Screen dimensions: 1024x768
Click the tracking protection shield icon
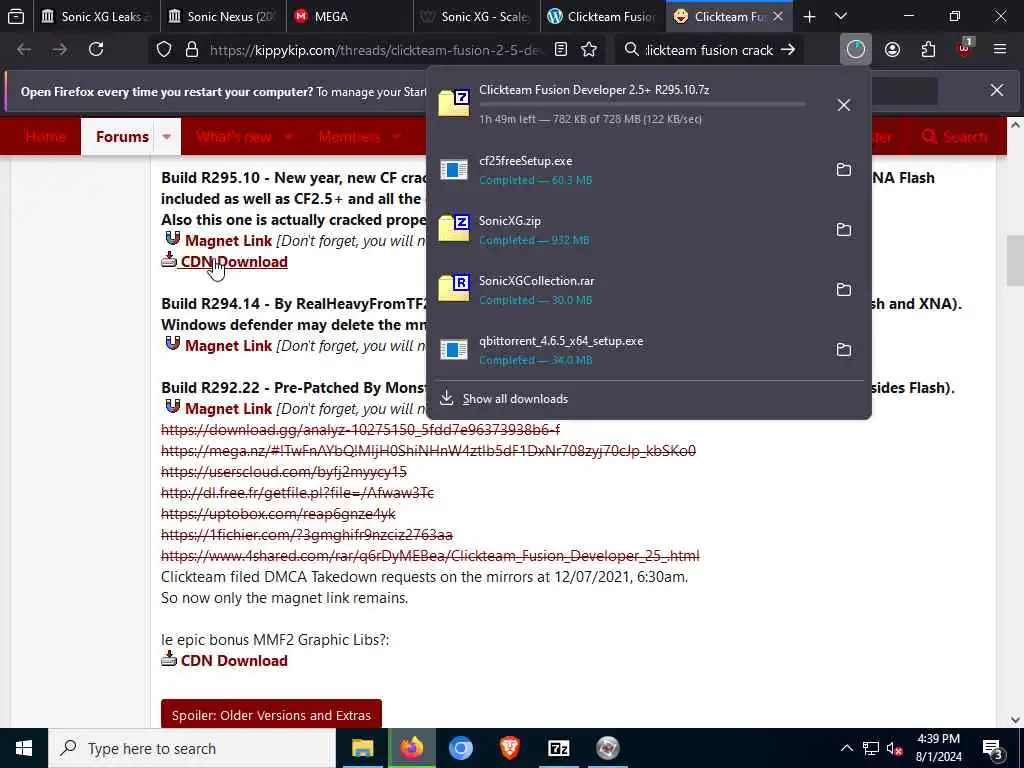point(164,50)
